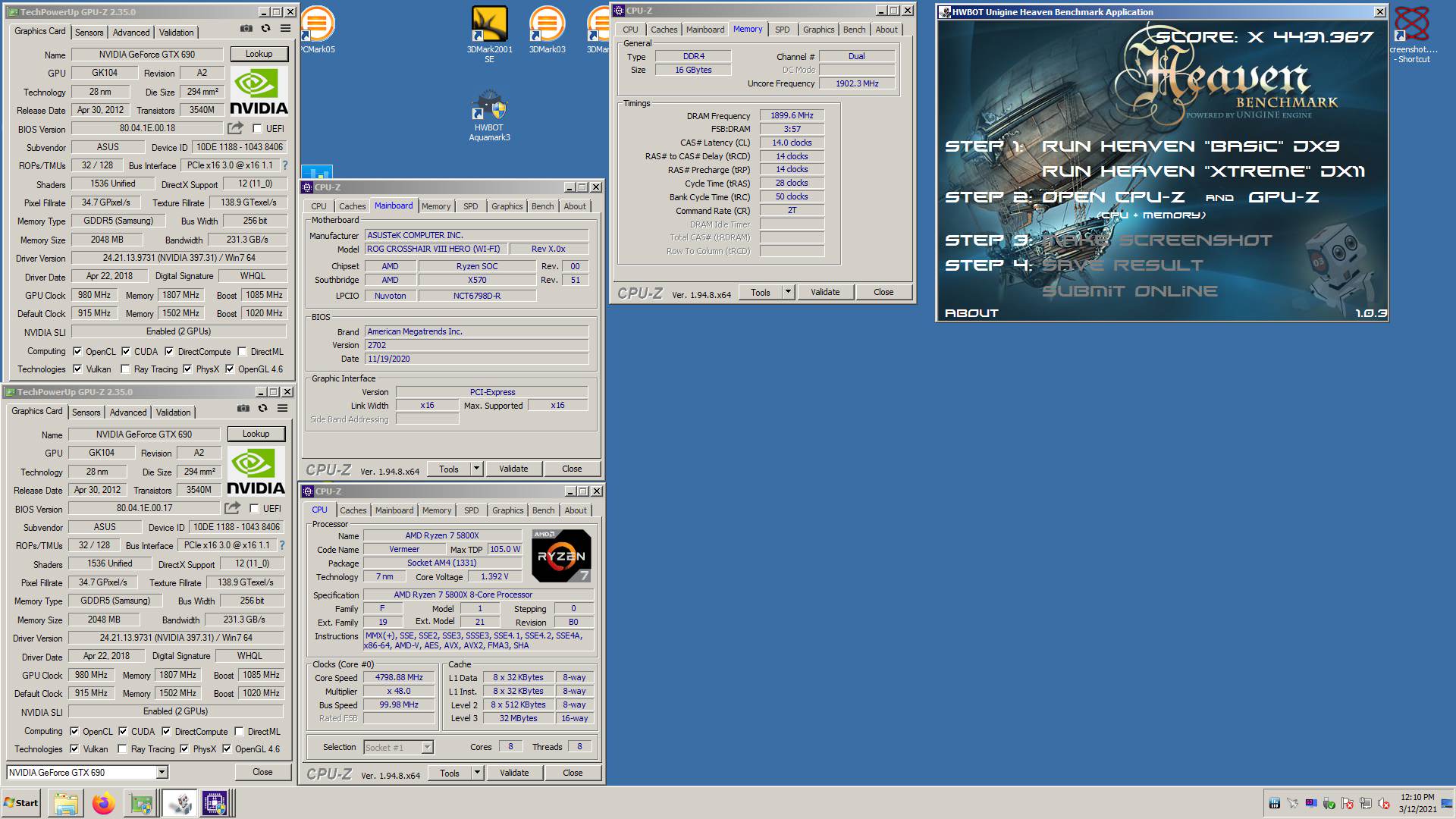Image resolution: width=1456 pixels, height=819 pixels.
Task: Open HWBOT Aquamark3 desktop shortcut
Action: click(489, 116)
